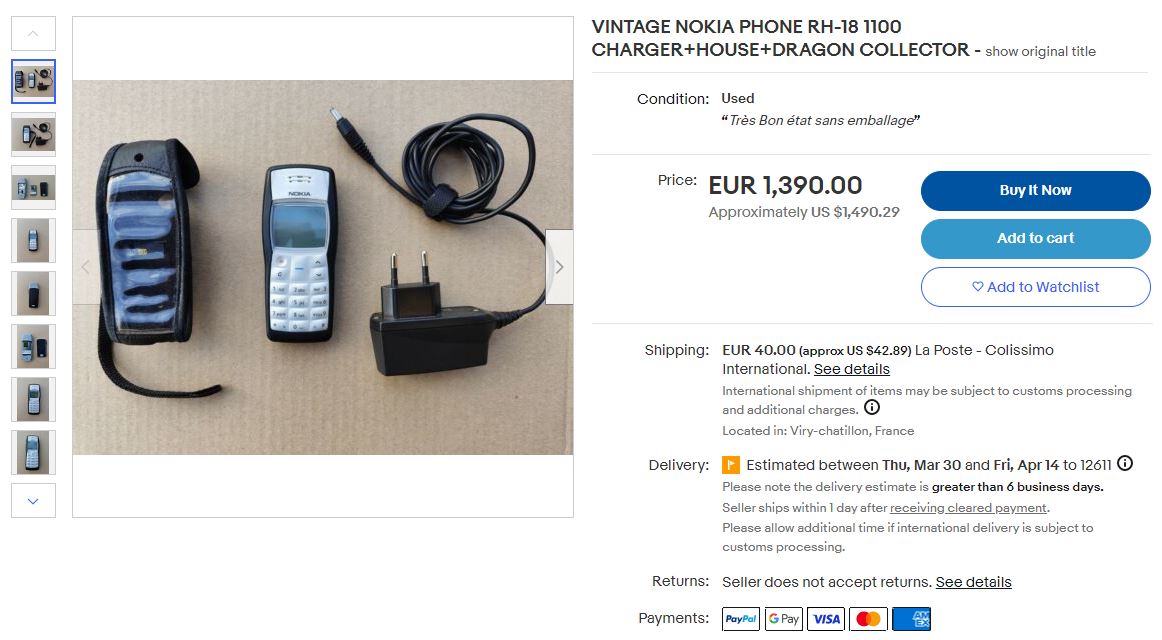Click the American Express payment icon
Screen dimensions: 1162x640
coord(912,619)
